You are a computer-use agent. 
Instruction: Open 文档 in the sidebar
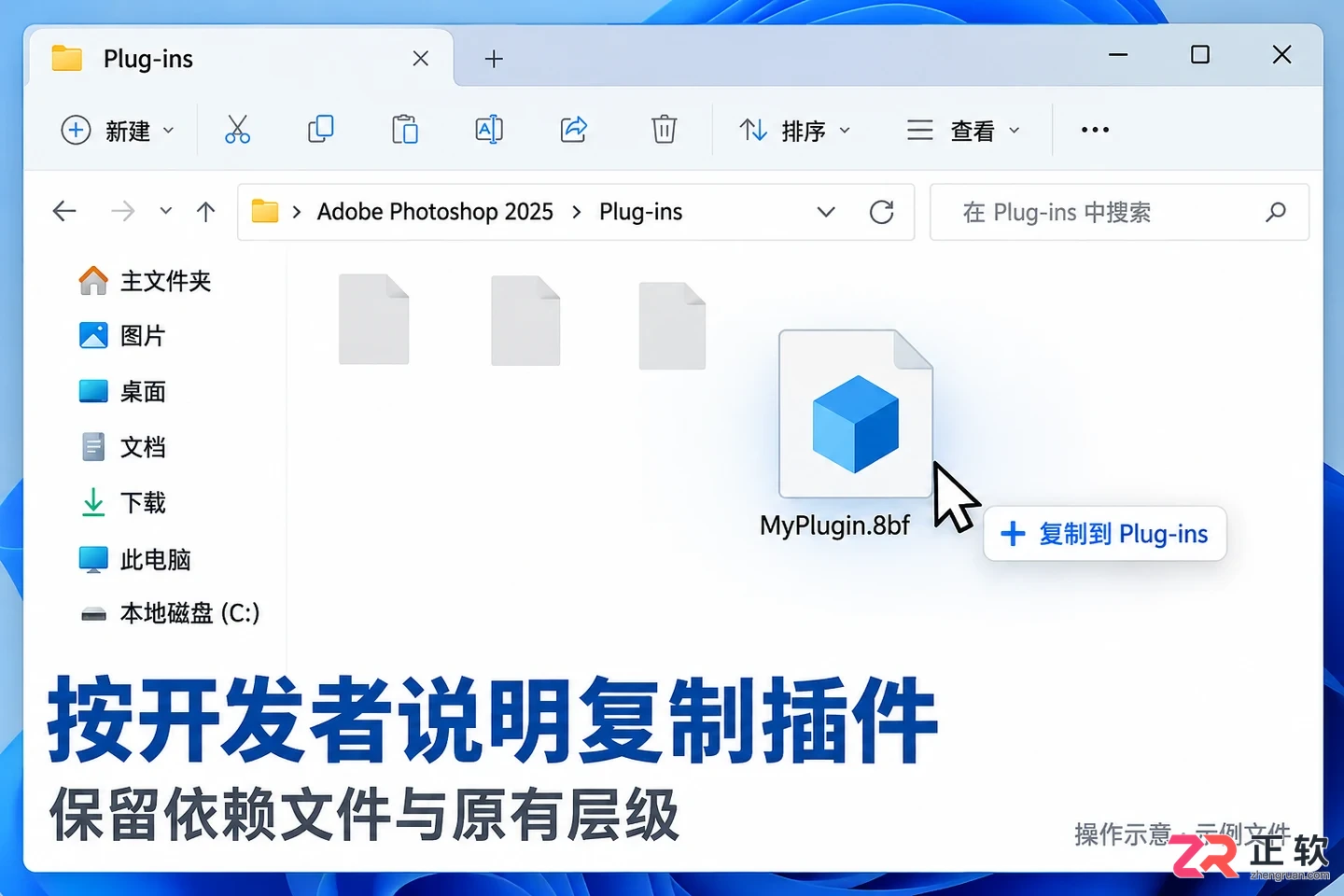click(122, 447)
